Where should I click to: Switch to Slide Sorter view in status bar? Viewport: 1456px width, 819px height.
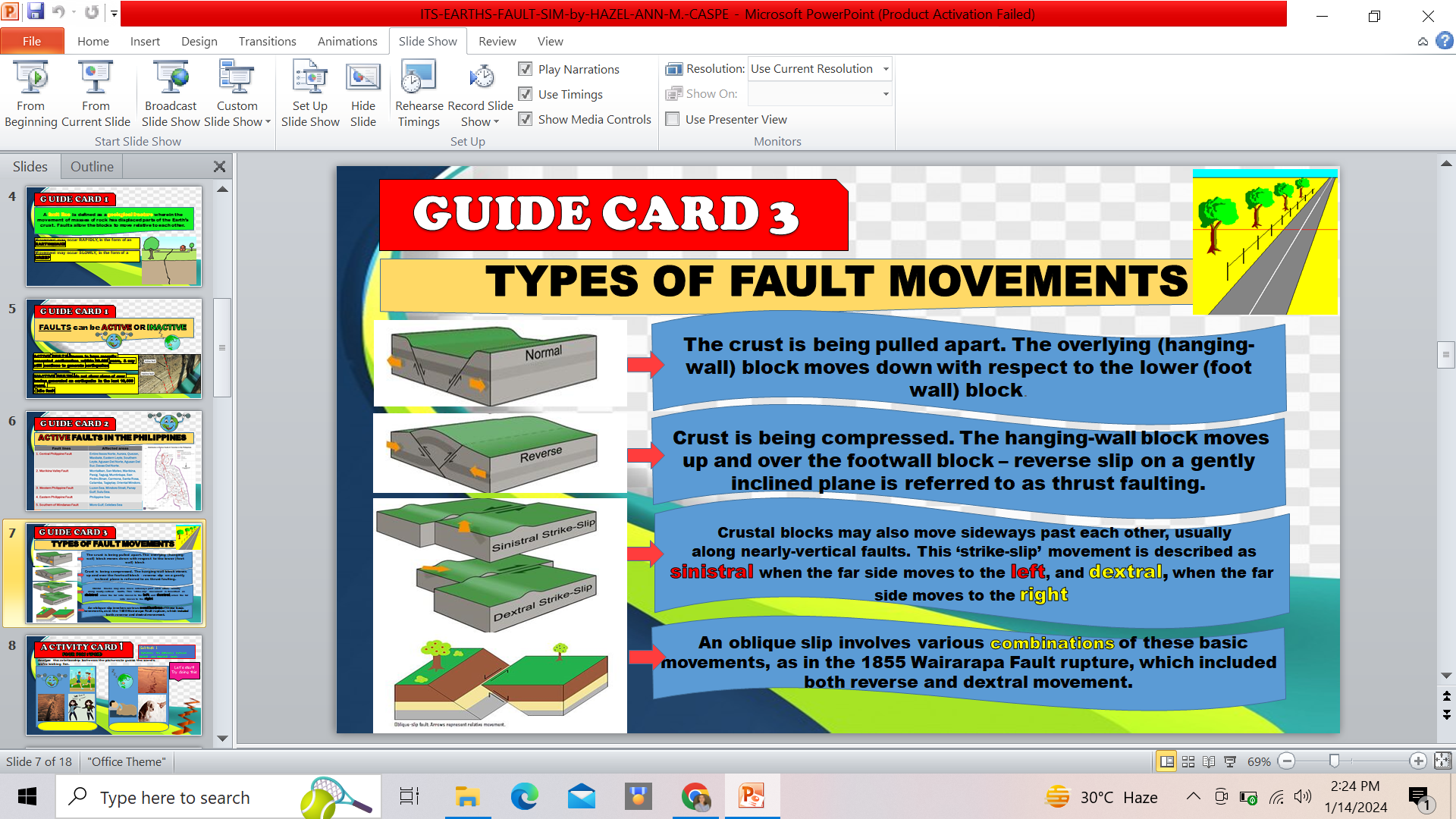point(1188,761)
